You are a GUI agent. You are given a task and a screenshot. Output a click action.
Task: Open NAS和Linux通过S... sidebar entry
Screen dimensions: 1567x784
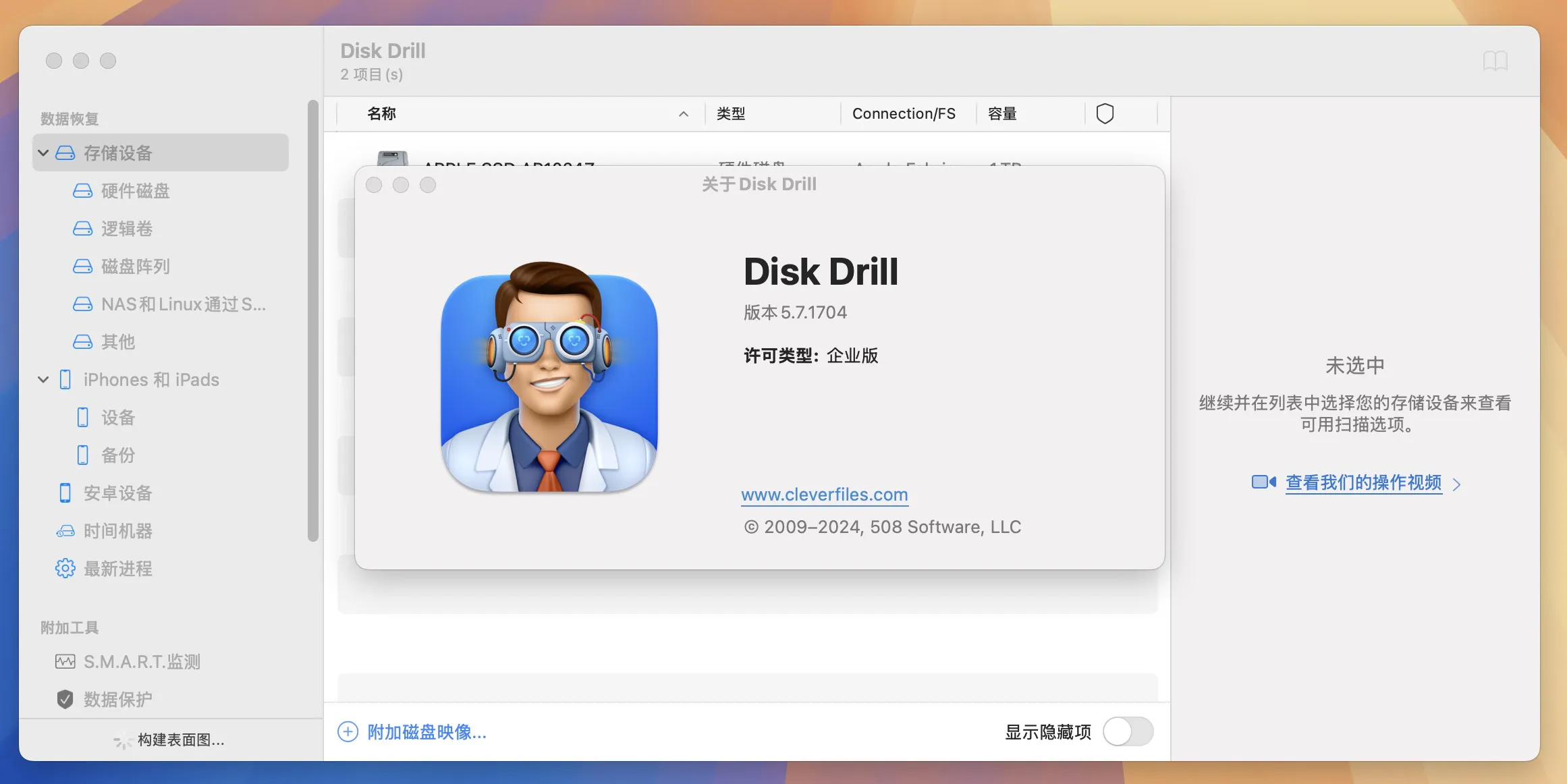[184, 304]
